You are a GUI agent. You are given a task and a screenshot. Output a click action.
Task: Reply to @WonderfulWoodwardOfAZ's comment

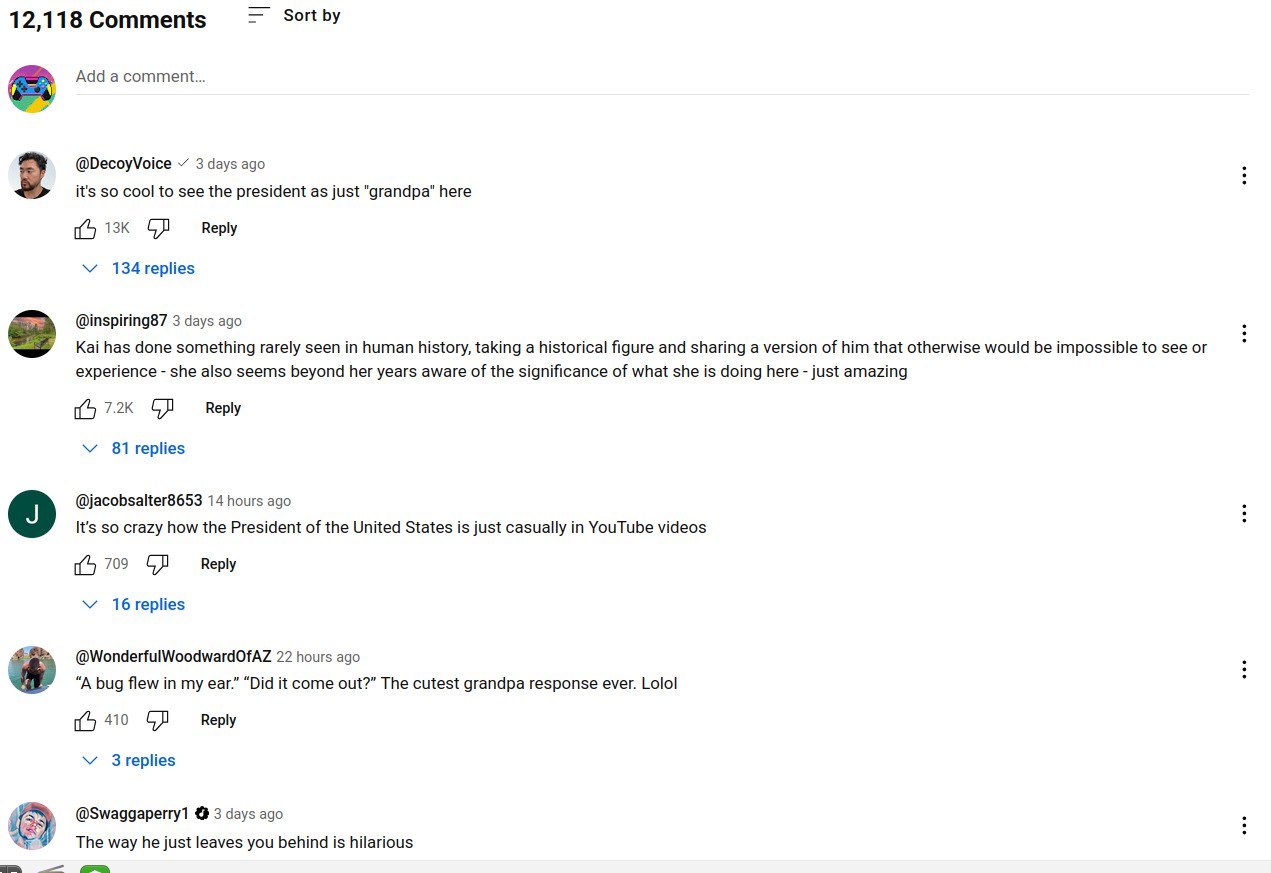pyautogui.click(x=218, y=720)
